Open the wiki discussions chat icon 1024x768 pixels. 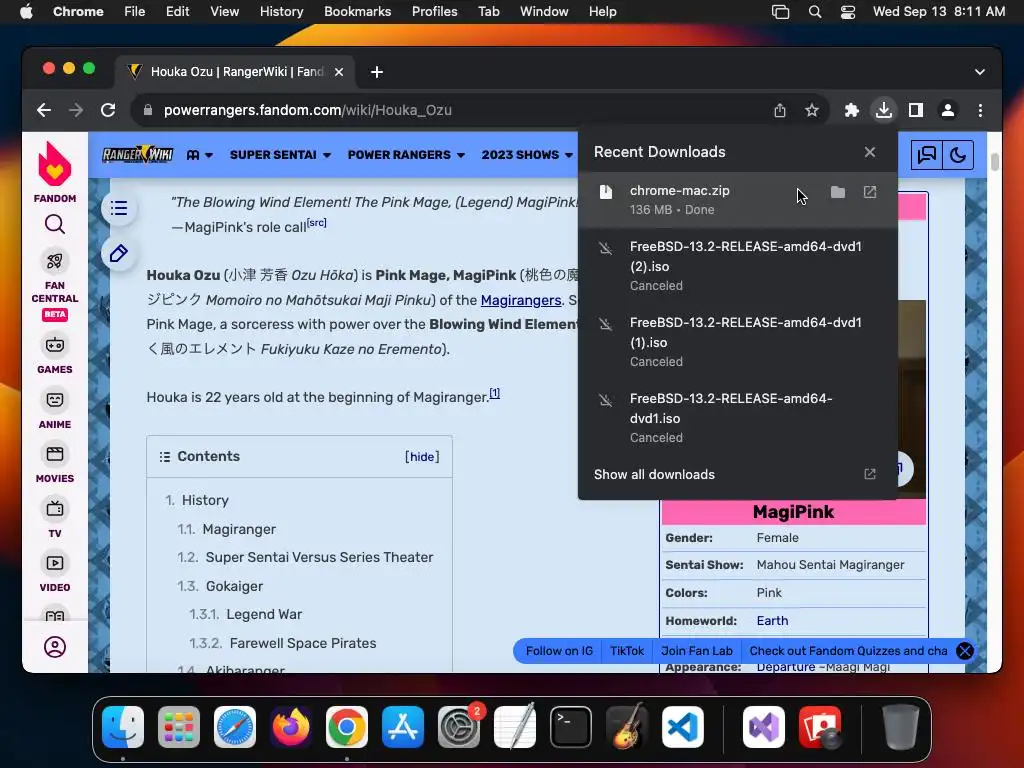(927, 155)
